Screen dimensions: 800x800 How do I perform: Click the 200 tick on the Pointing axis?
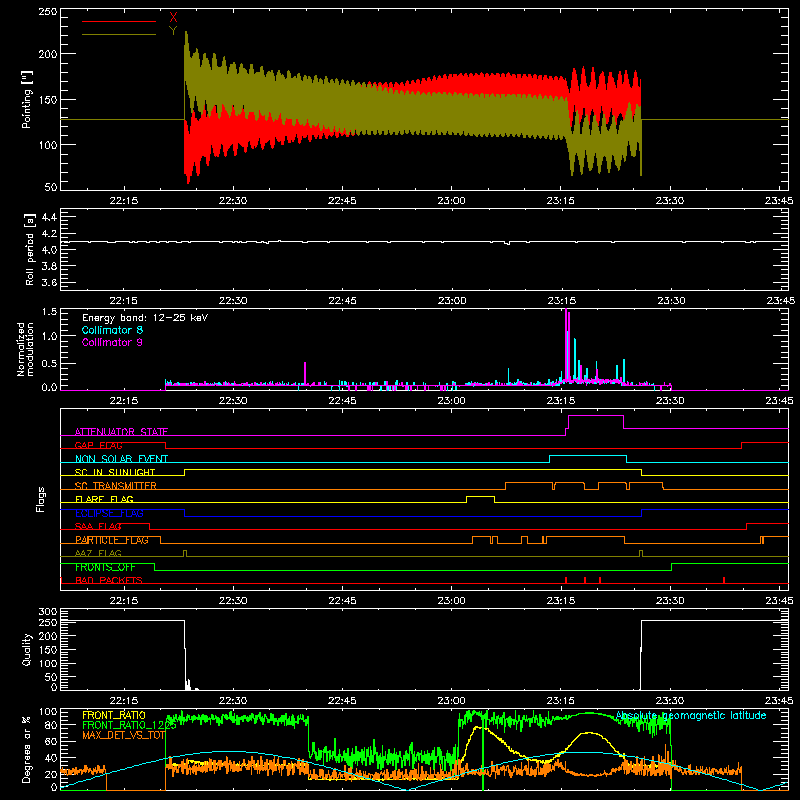(x=48, y=54)
